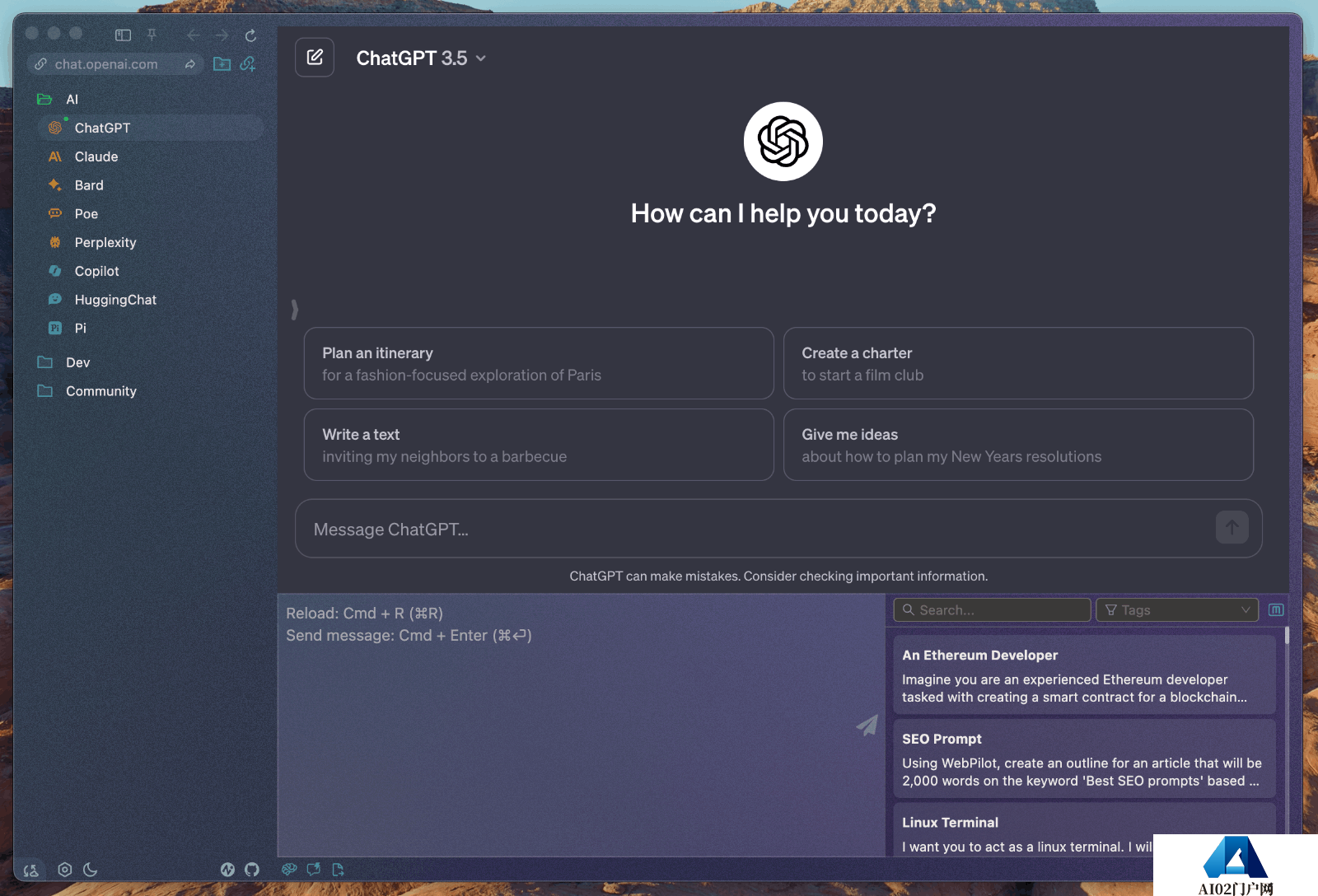Image resolution: width=1318 pixels, height=896 pixels.
Task: Pin the window with pushpin icon
Action: (x=152, y=35)
